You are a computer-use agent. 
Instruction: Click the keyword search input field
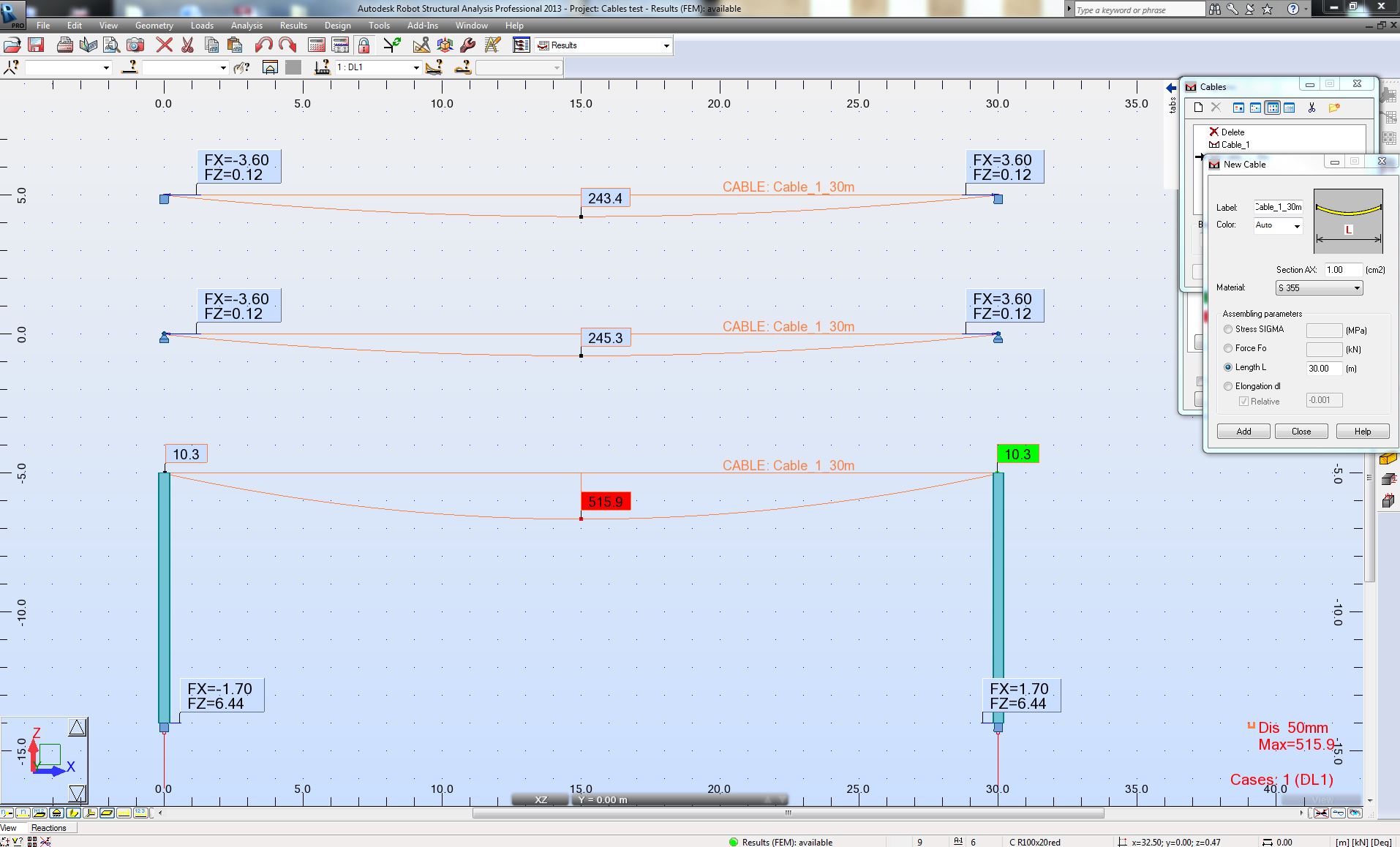click(x=1139, y=10)
